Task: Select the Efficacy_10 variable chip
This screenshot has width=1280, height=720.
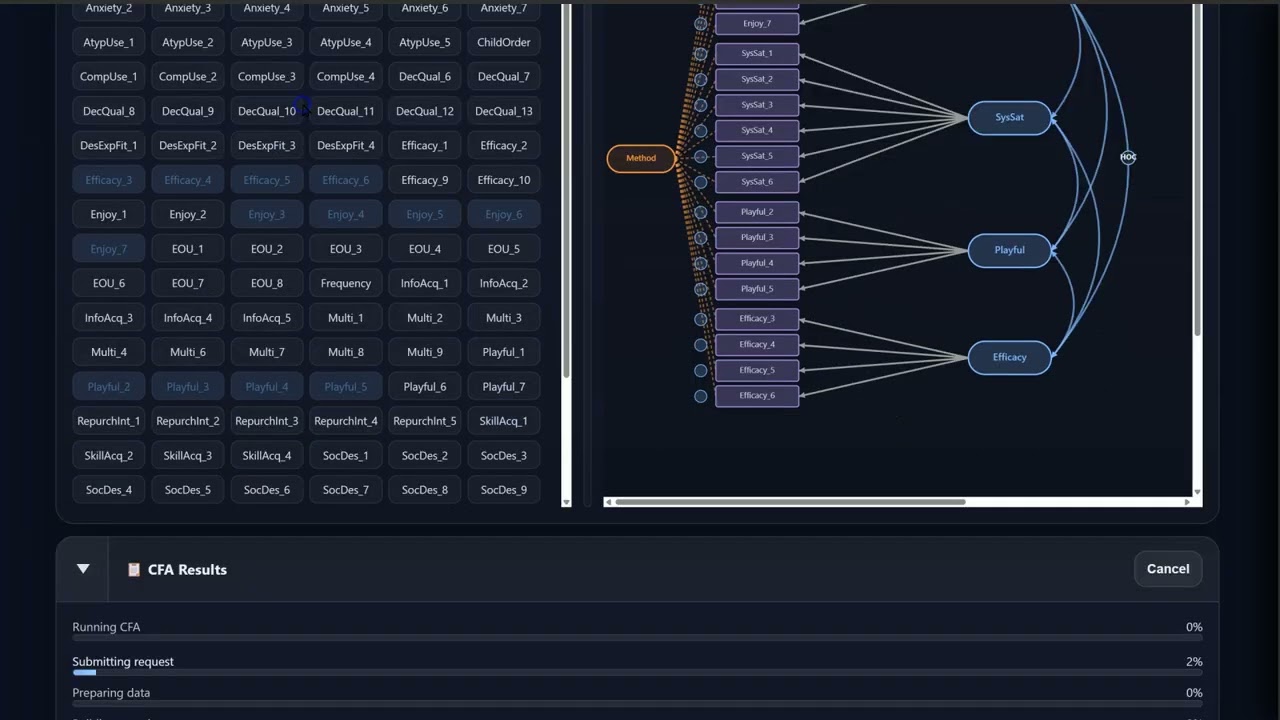Action: tap(504, 180)
